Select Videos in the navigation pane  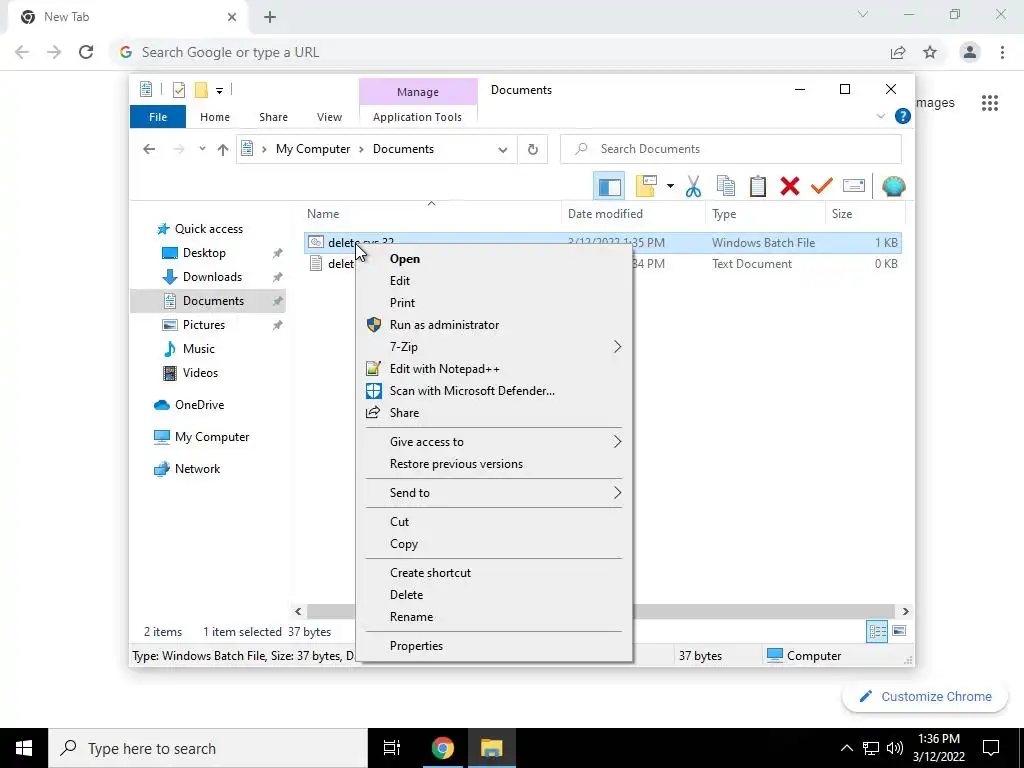[x=199, y=373]
